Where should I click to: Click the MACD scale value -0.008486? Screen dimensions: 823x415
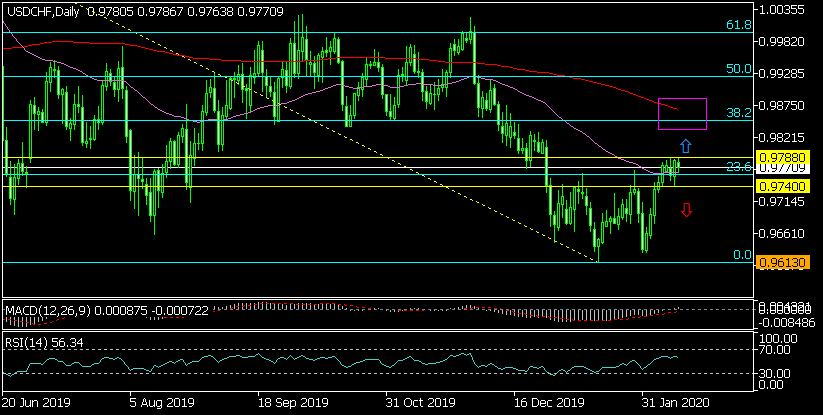(x=785, y=322)
